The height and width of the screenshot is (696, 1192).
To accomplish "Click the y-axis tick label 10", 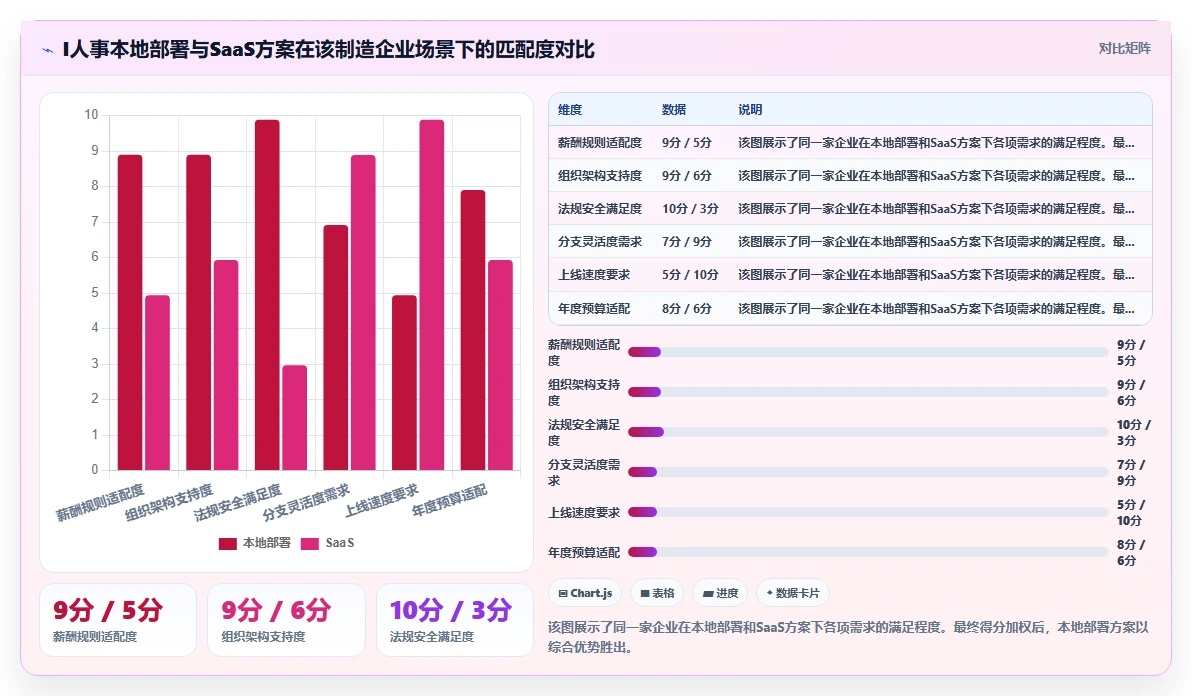I will coord(91,115).
